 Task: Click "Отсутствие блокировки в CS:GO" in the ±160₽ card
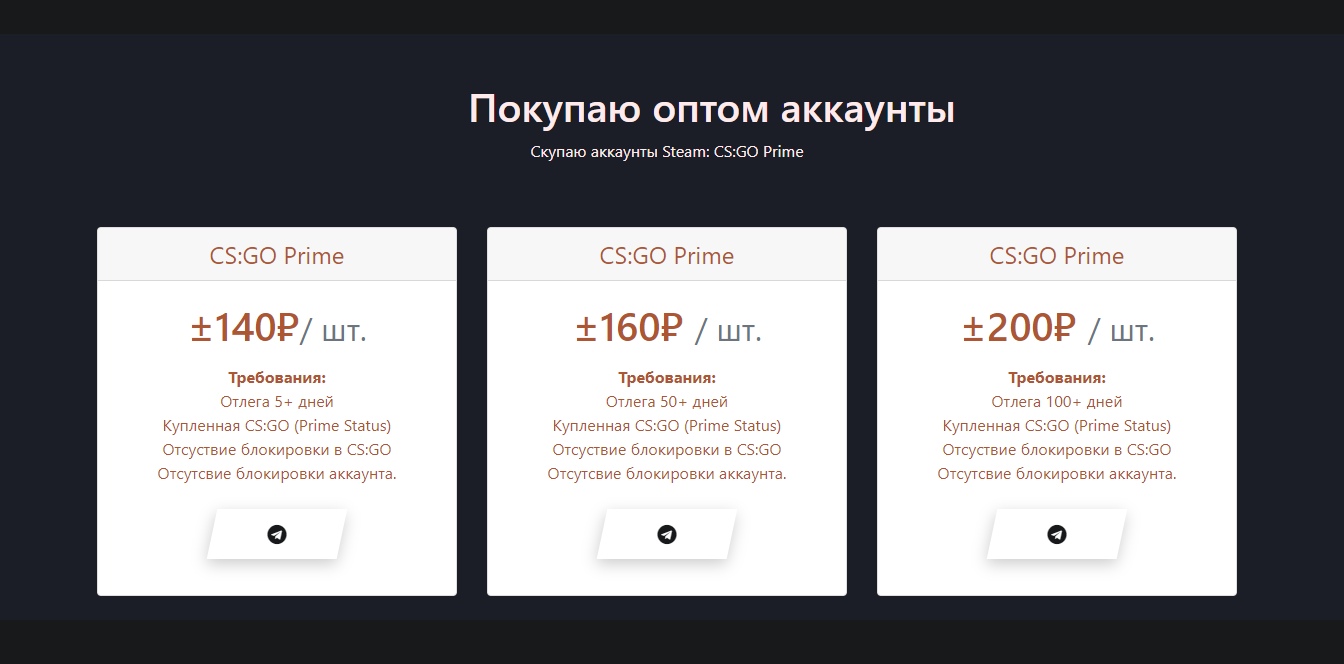667,450
